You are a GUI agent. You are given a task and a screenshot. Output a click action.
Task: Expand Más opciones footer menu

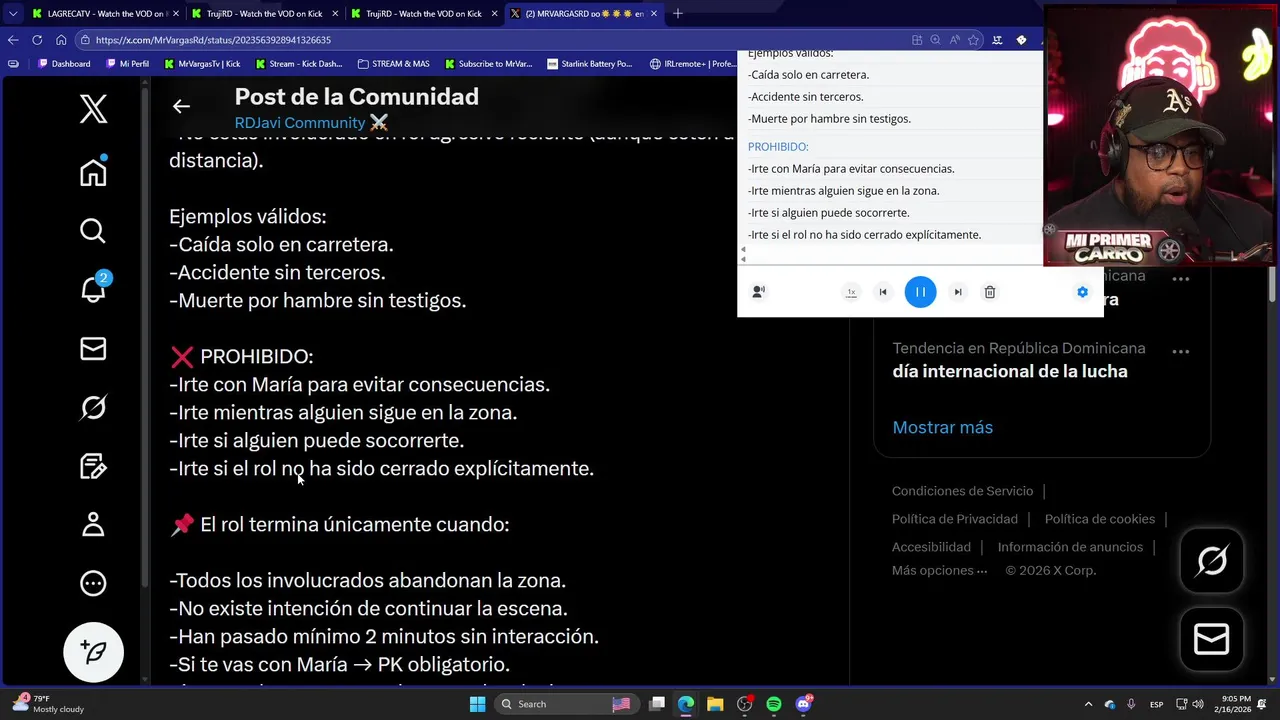tap(939, 570)
